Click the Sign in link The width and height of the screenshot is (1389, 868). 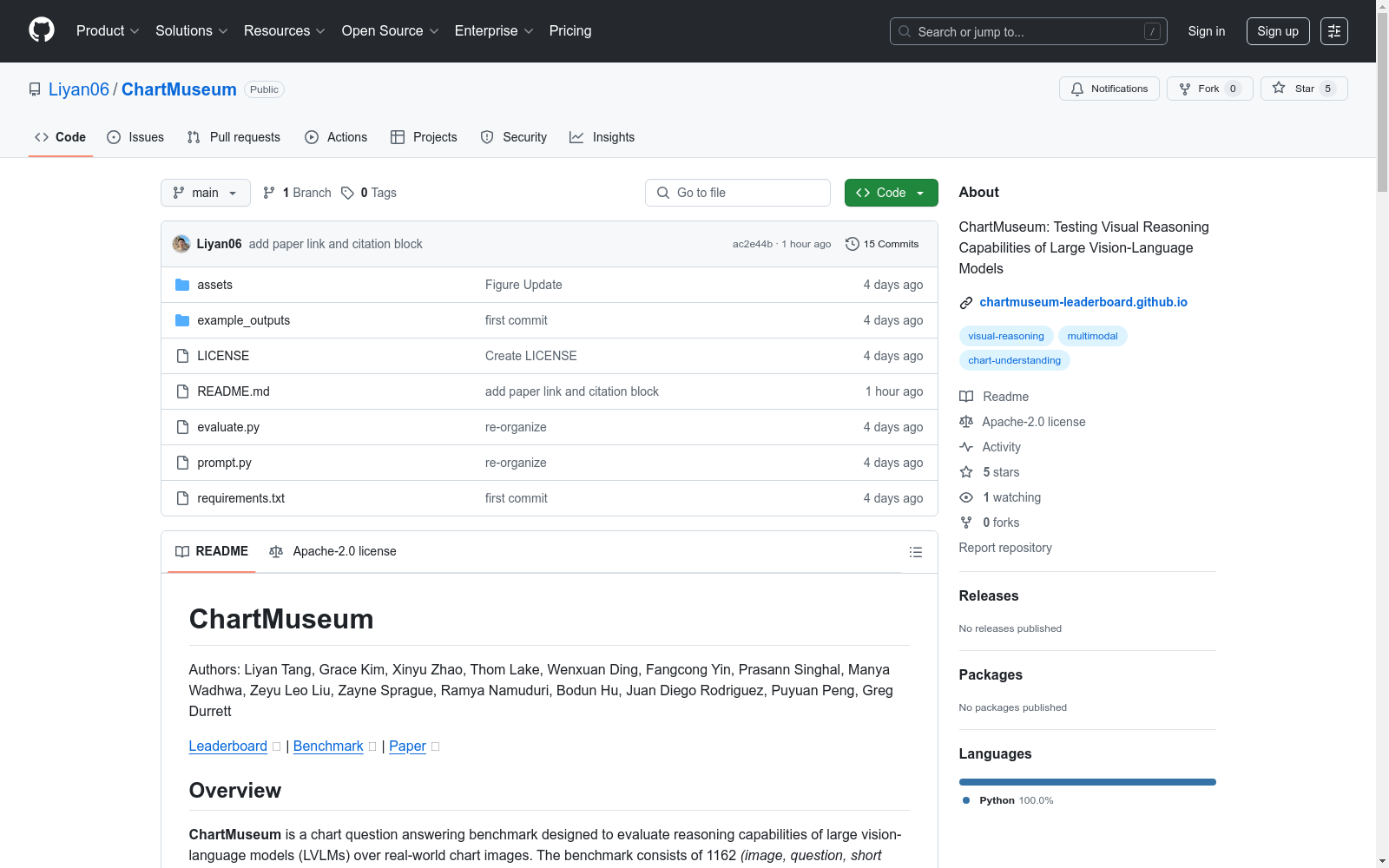1207,31
